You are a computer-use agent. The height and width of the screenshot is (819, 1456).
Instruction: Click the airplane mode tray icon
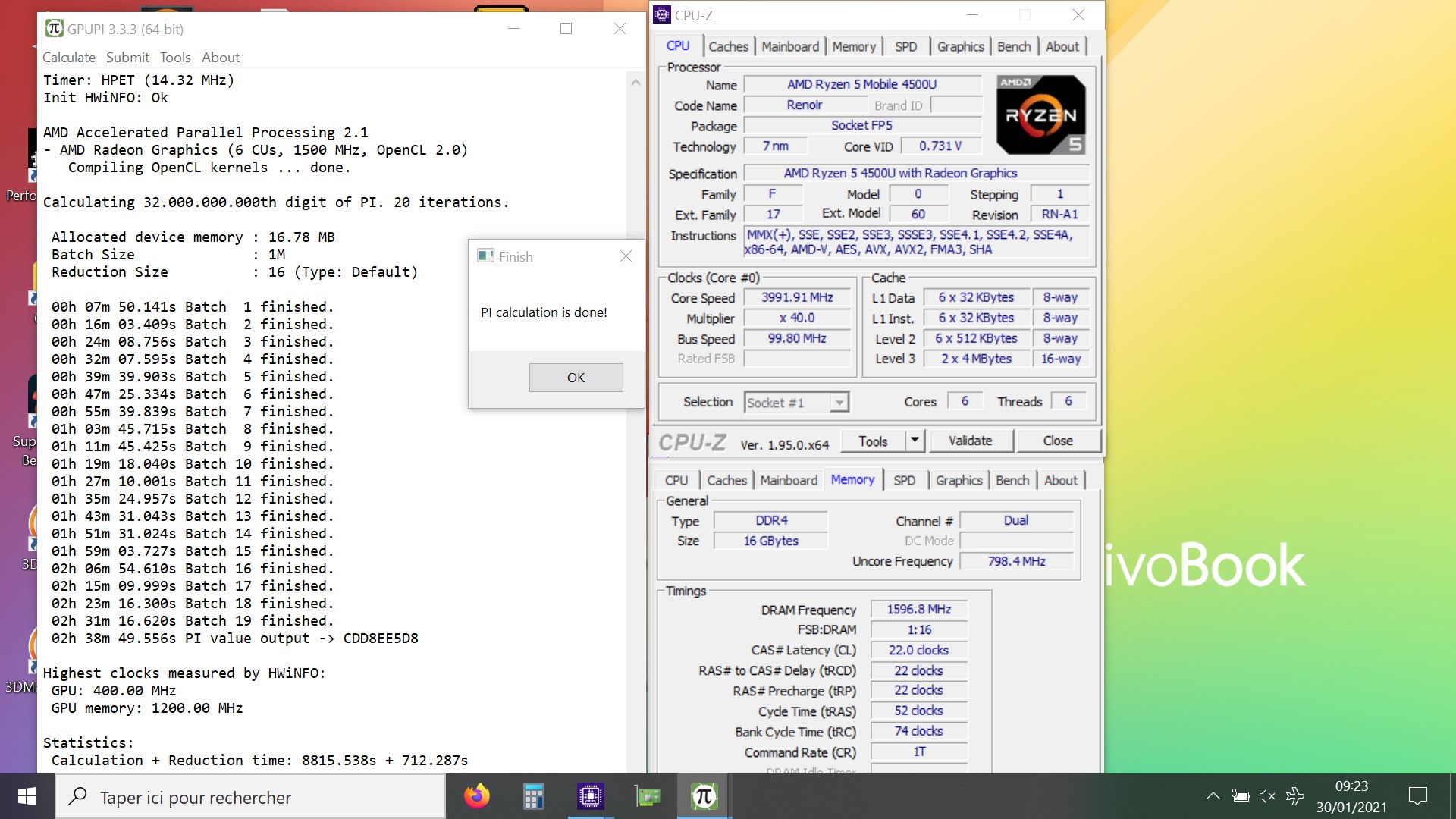[x=1295, y=796]
